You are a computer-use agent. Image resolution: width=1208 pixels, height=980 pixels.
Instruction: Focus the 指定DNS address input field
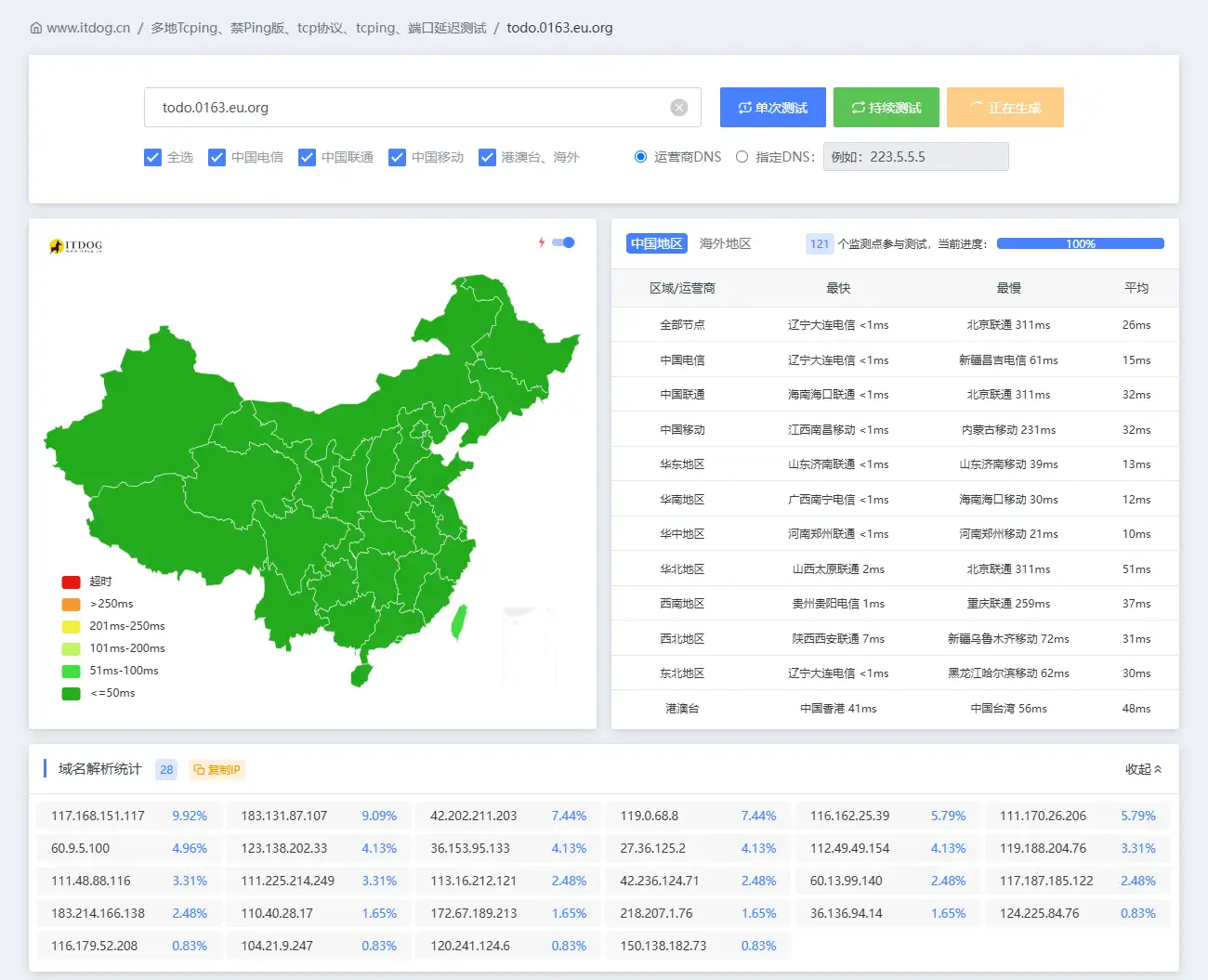click(x=915, y=157)
